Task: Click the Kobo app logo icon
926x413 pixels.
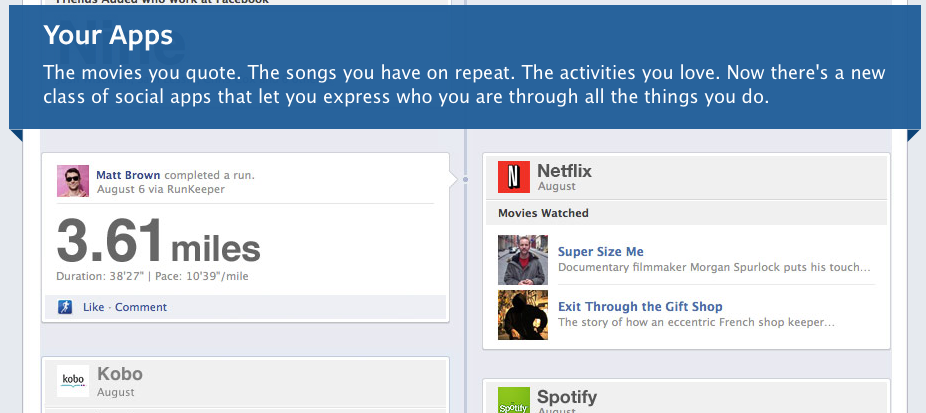Action: 74,380
